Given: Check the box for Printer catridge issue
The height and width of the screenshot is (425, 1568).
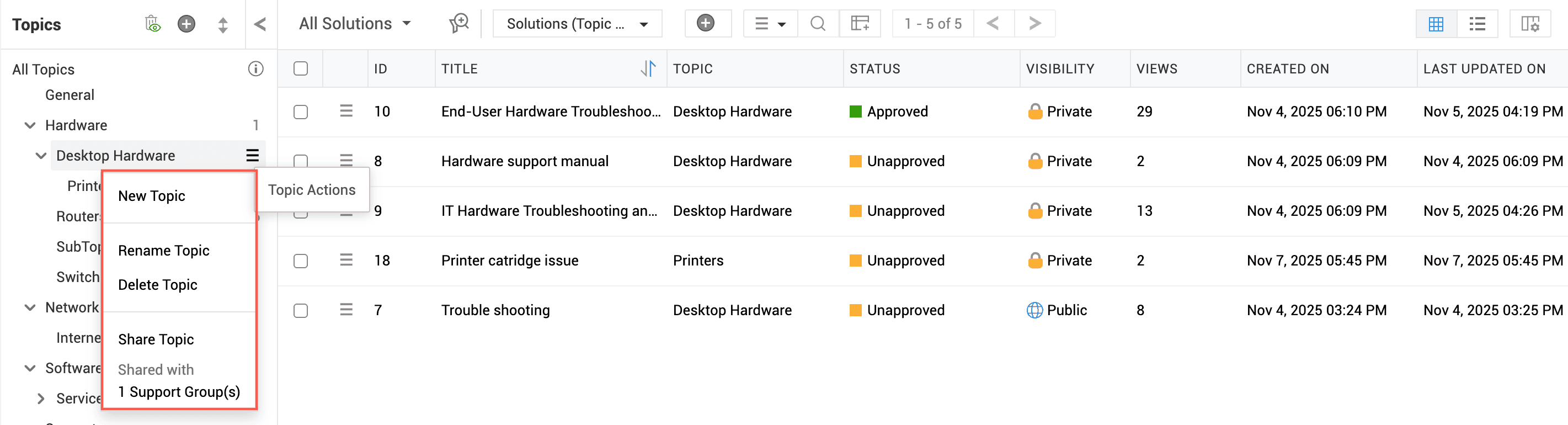Looking at the screenshot, I should (x=301, y=261).
